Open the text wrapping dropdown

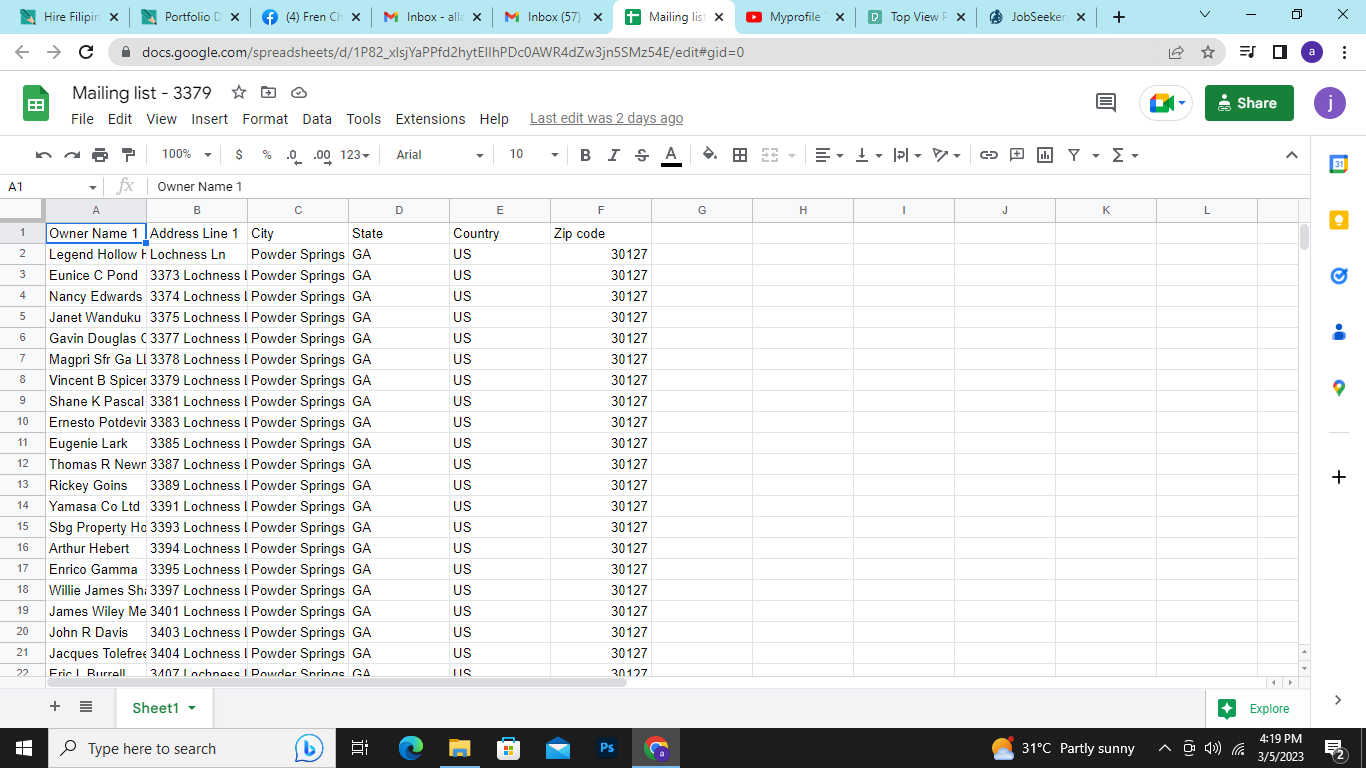907,155
